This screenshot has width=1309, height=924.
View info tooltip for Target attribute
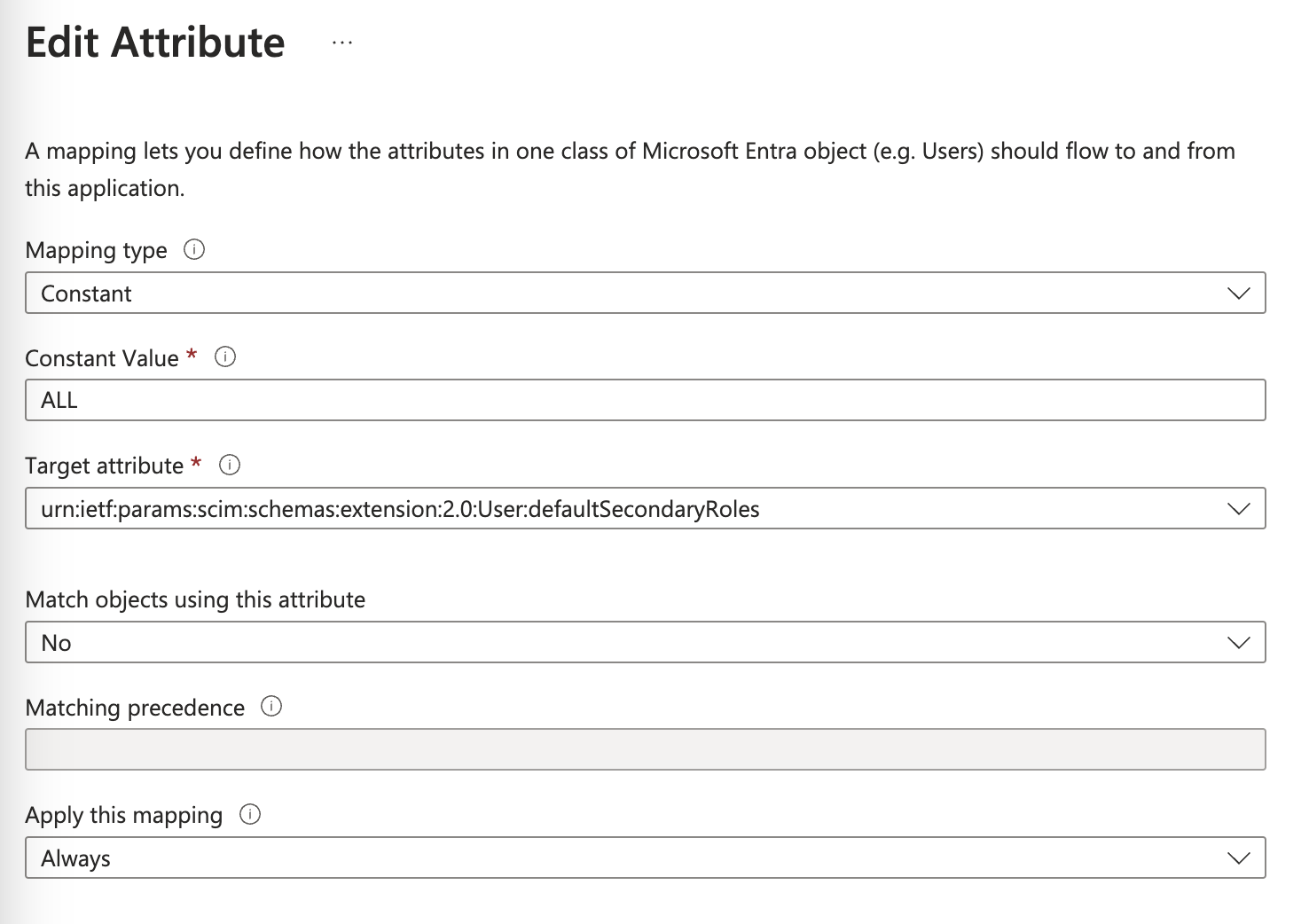click(x=230, y=465)
